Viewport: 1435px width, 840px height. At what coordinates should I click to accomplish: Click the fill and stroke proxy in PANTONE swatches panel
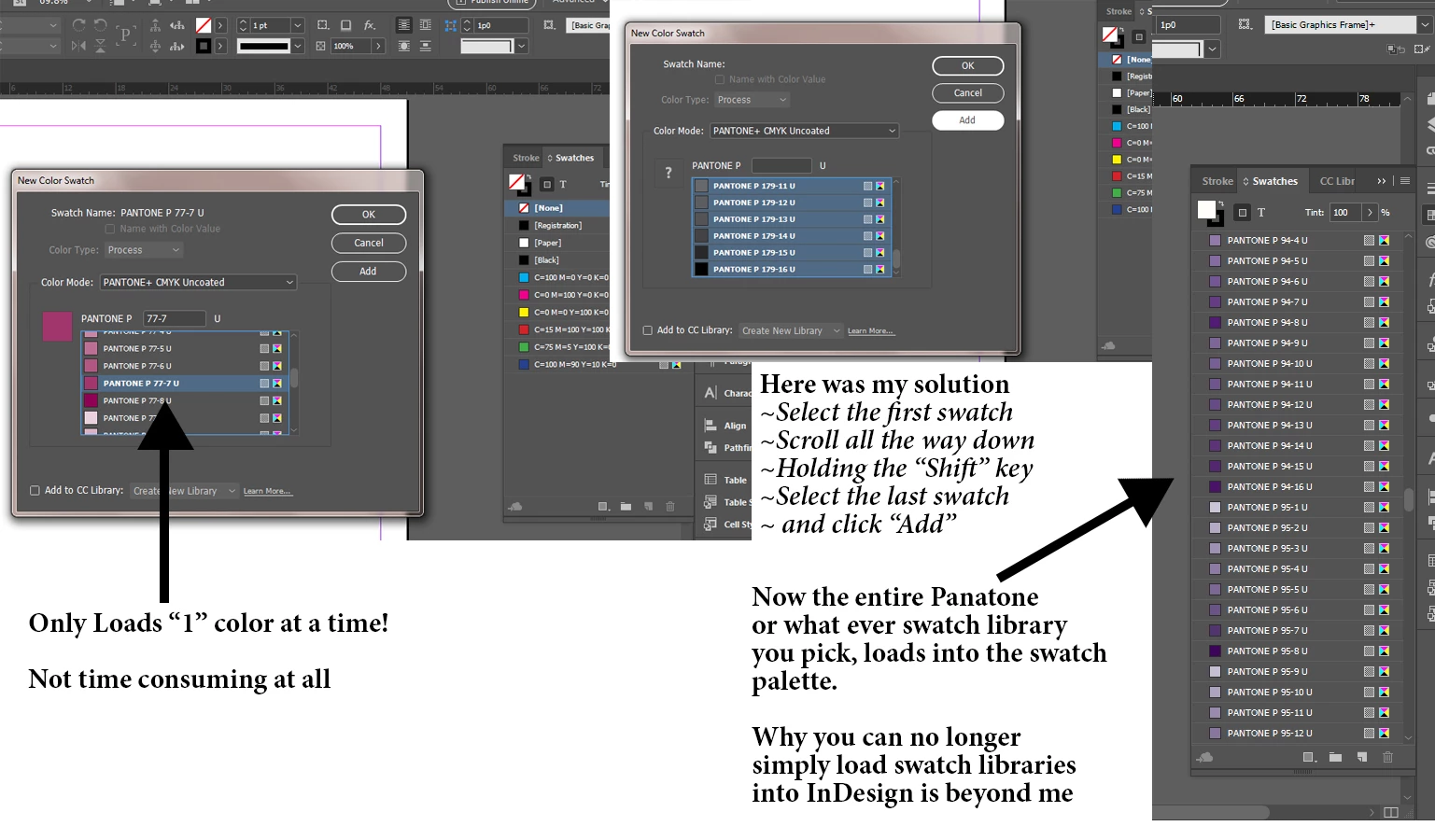pos(1210,213)
